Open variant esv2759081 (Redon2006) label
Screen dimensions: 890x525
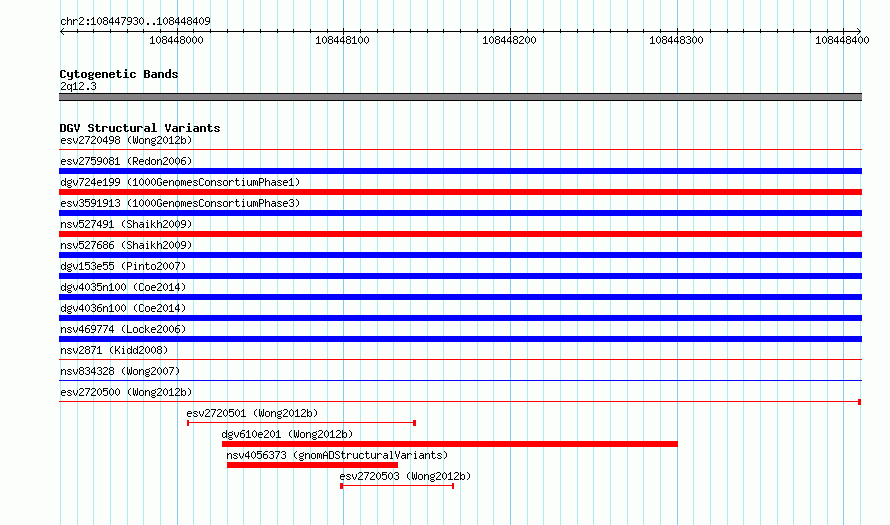[x=126, y=161]
